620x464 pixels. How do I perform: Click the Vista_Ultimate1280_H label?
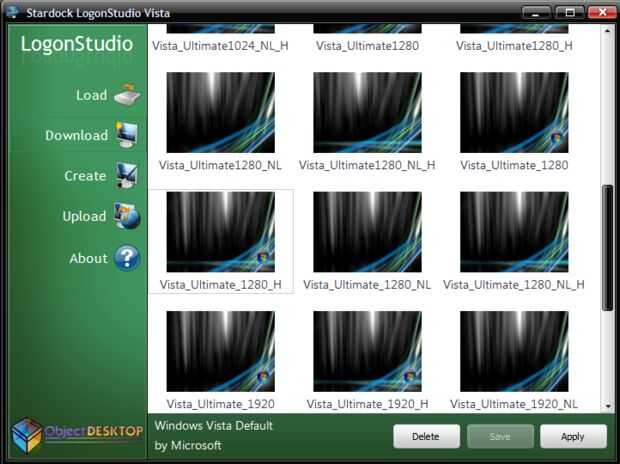514,46
